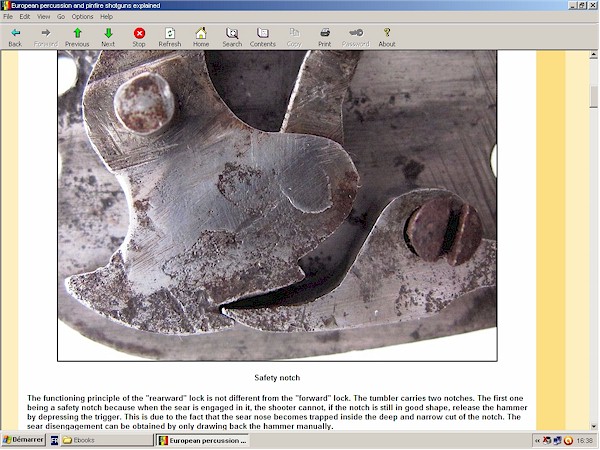Click the application icon in title bar
Image resolution: width=600 pixels, height=450 pixels.
(x=6, y=5)
